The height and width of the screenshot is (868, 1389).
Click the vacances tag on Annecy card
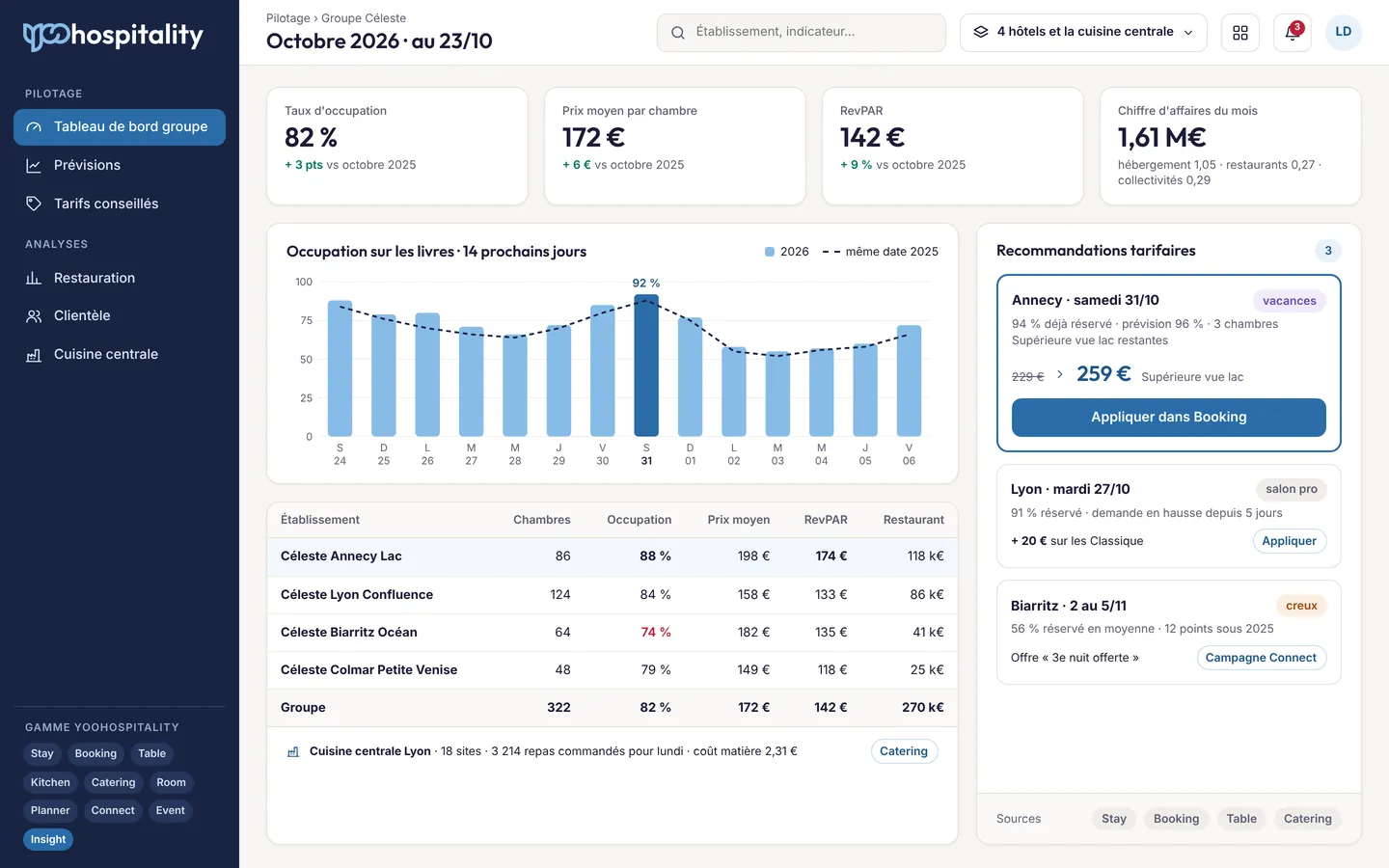(x=1290, y=301)
